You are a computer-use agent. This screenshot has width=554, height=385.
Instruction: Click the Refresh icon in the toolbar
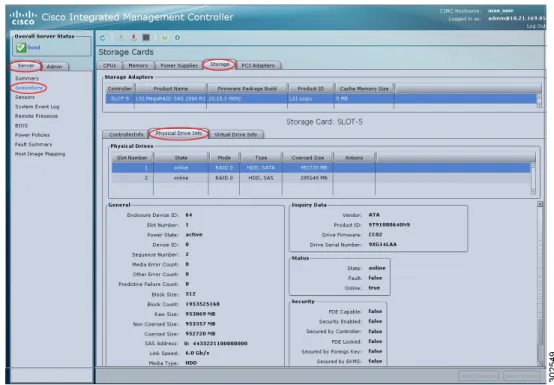click(102, 37)
